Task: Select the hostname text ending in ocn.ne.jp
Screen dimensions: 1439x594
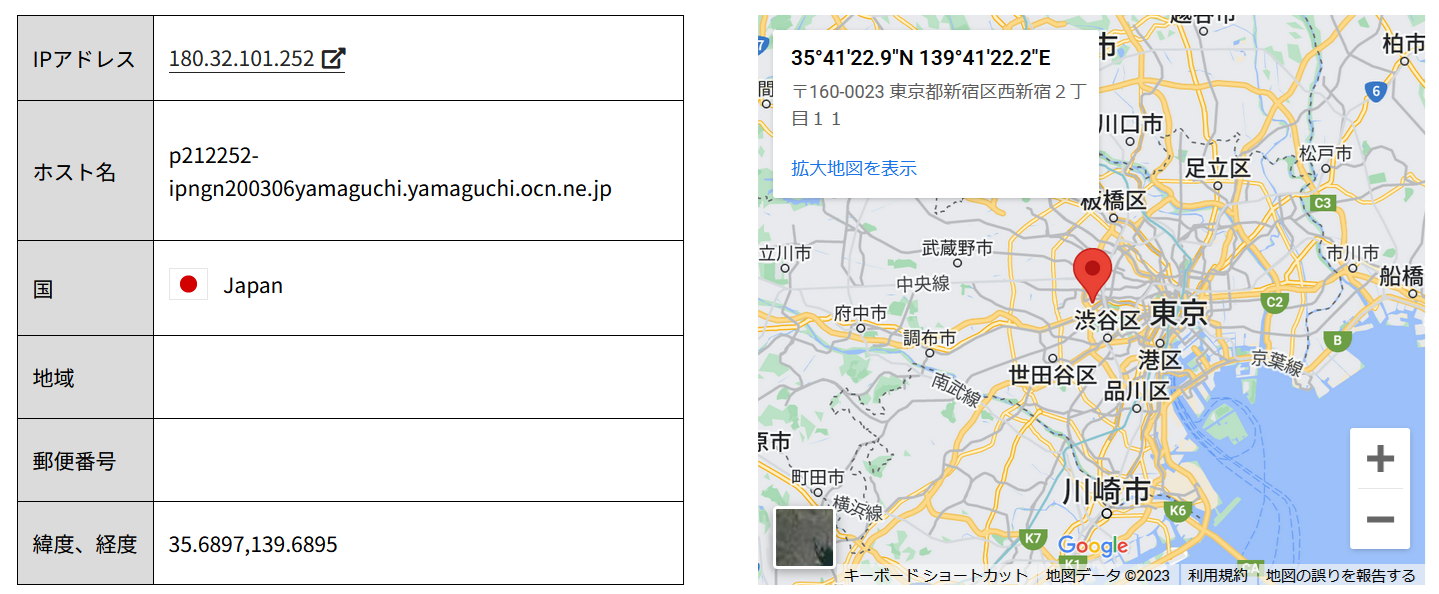Action: [x=390, y=173]
